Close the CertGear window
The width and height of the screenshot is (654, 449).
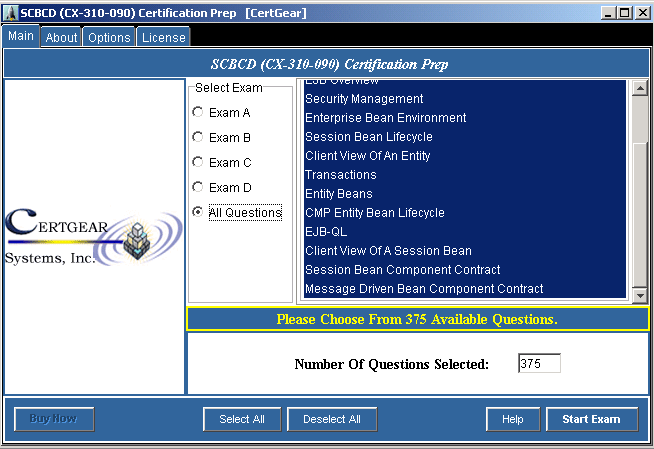point(643,13)
